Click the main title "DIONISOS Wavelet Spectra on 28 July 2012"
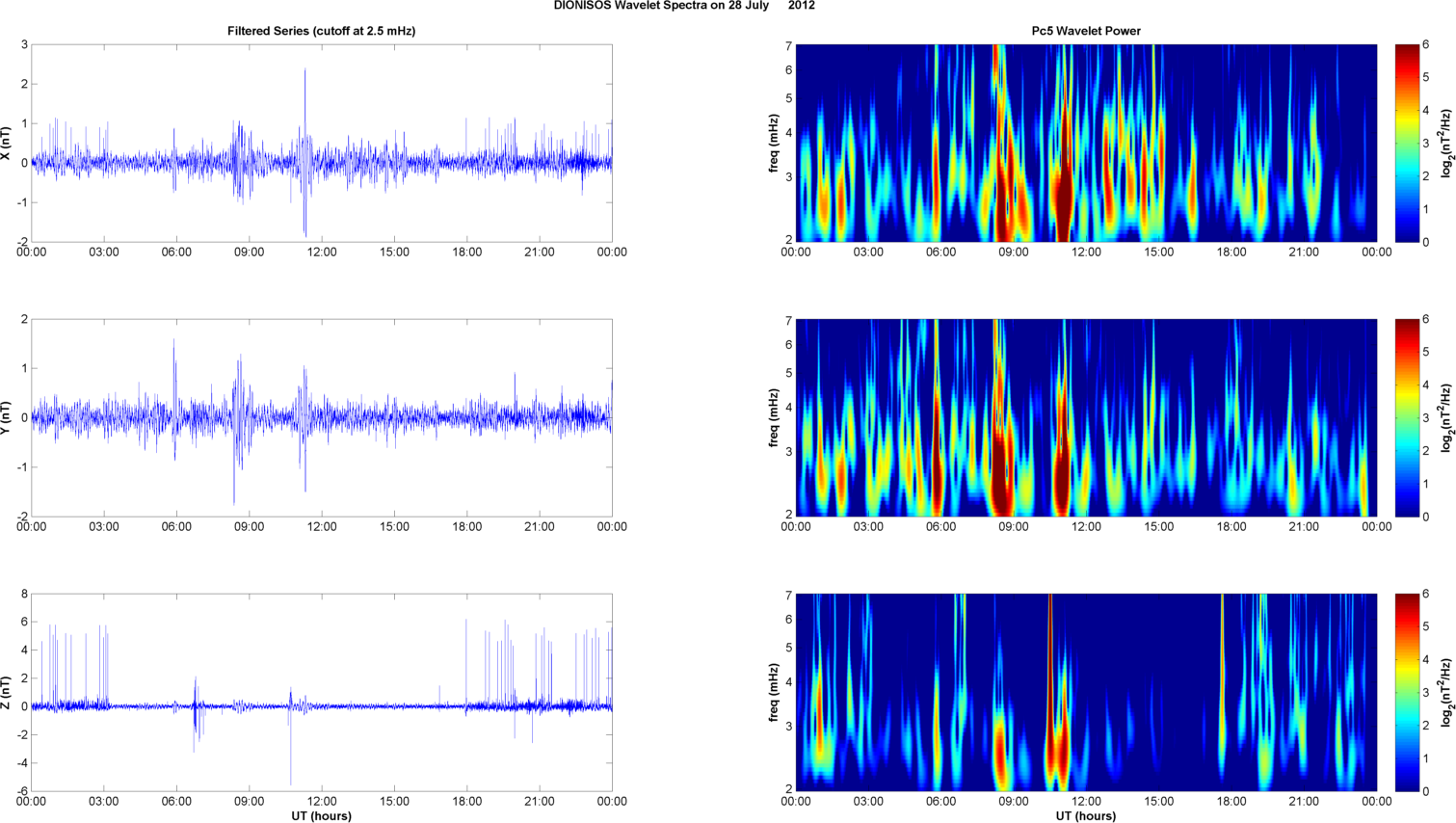Screen dimensions: 1456x823 click(x=684, y=5)
